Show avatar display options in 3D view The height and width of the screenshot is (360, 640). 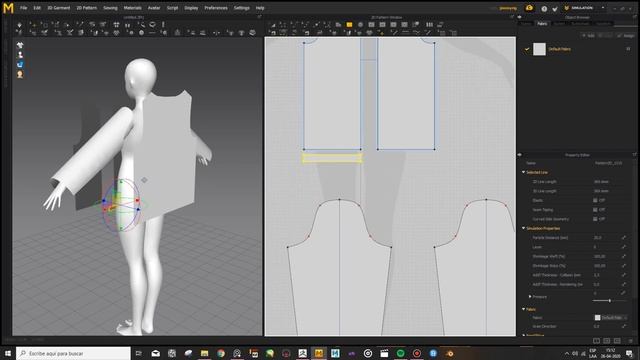click(x=20, y=55)
